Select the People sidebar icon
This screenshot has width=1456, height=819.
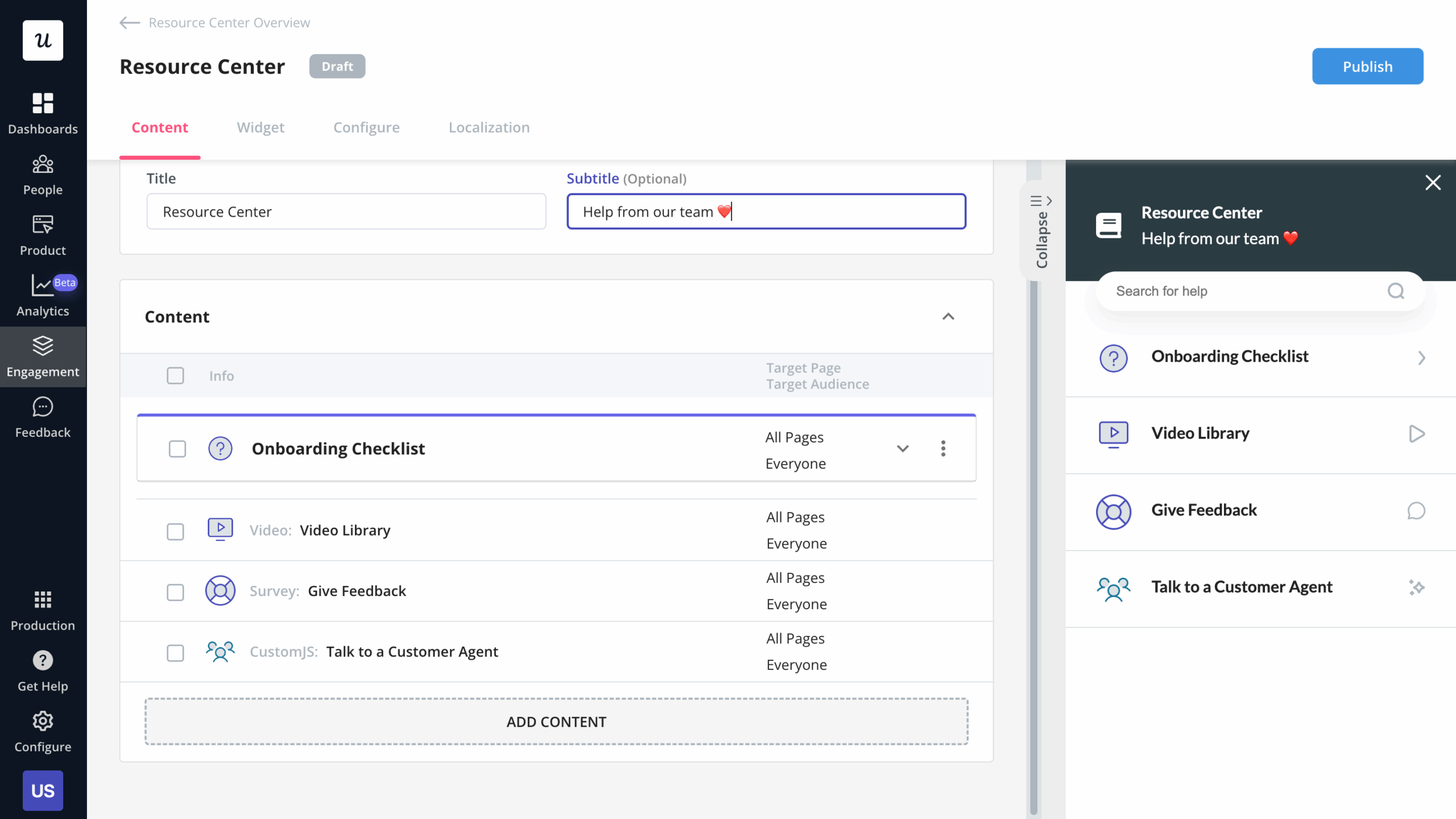tap(43, 173)
